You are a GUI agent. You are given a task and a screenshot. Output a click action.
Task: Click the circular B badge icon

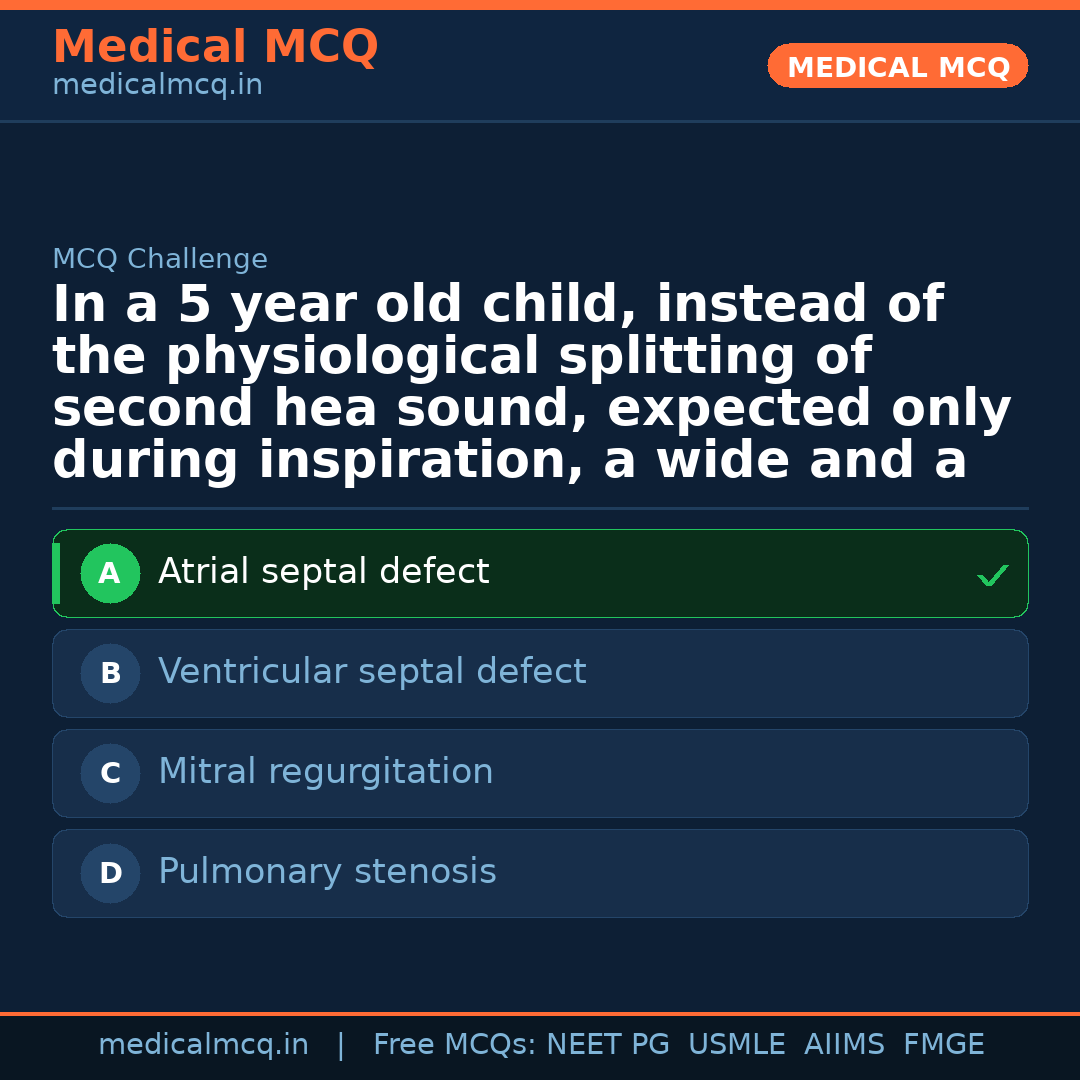click(x=110, y=673)
